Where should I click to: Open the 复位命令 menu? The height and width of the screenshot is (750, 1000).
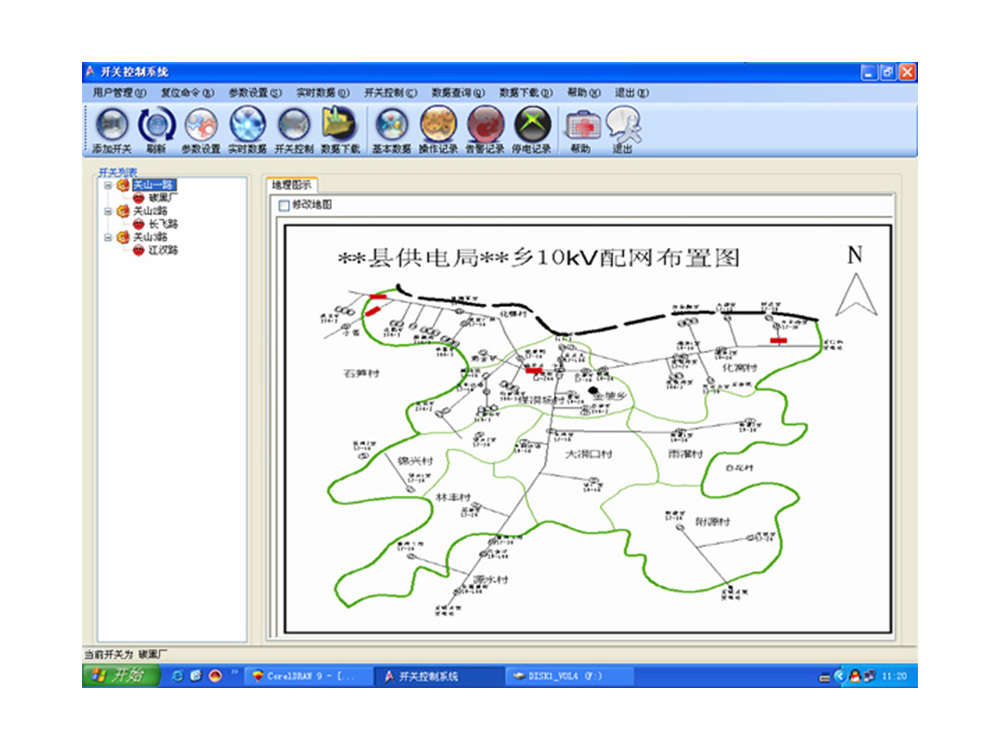(188, 93)
